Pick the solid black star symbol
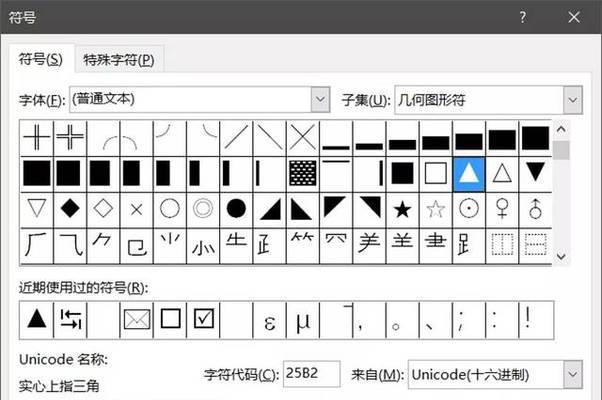The height and width of the screenshot is (400, 602). pyautogui.click(x=402, y=210)
